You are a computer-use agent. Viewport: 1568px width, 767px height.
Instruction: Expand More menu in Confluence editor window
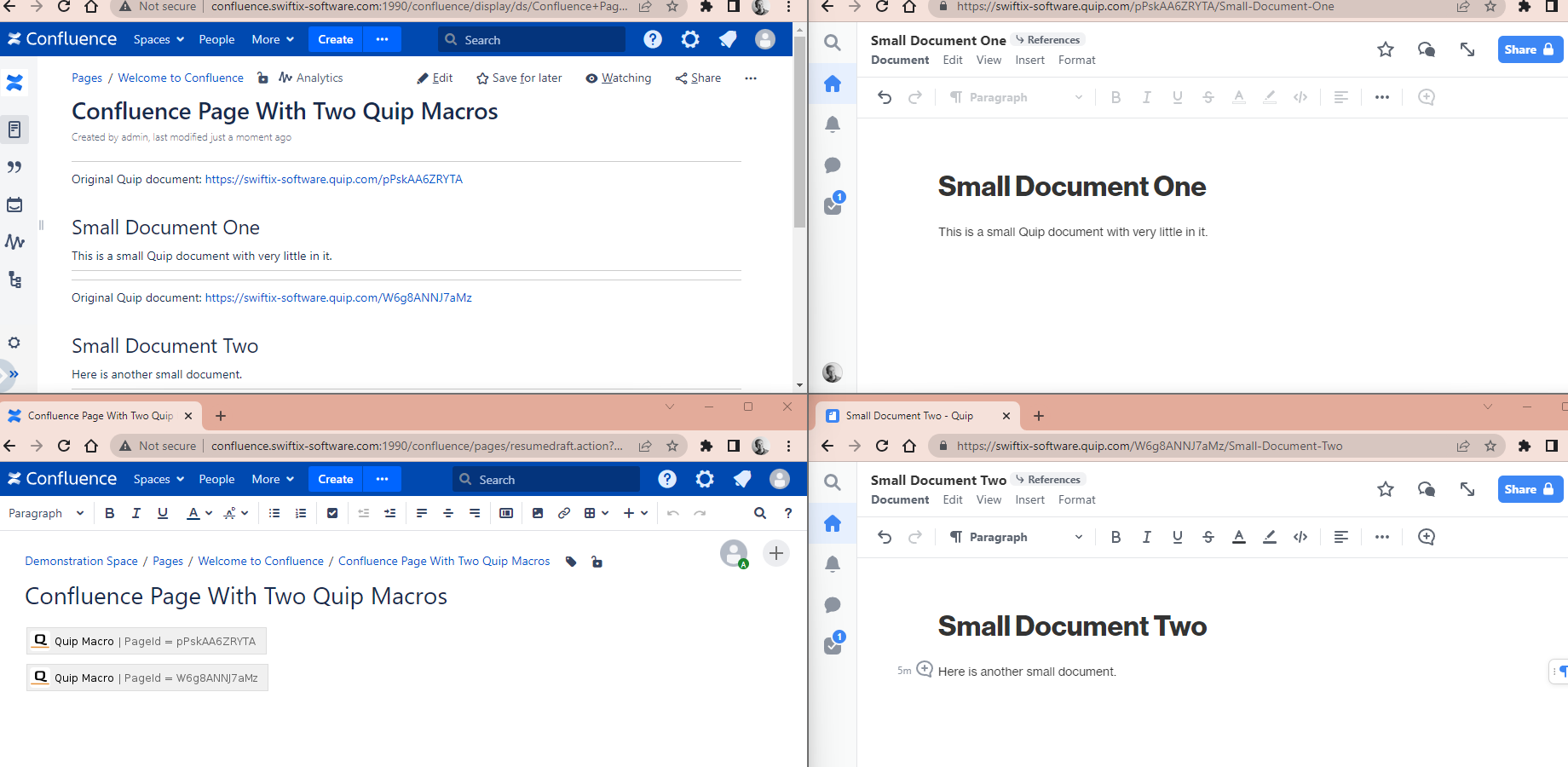273,480
